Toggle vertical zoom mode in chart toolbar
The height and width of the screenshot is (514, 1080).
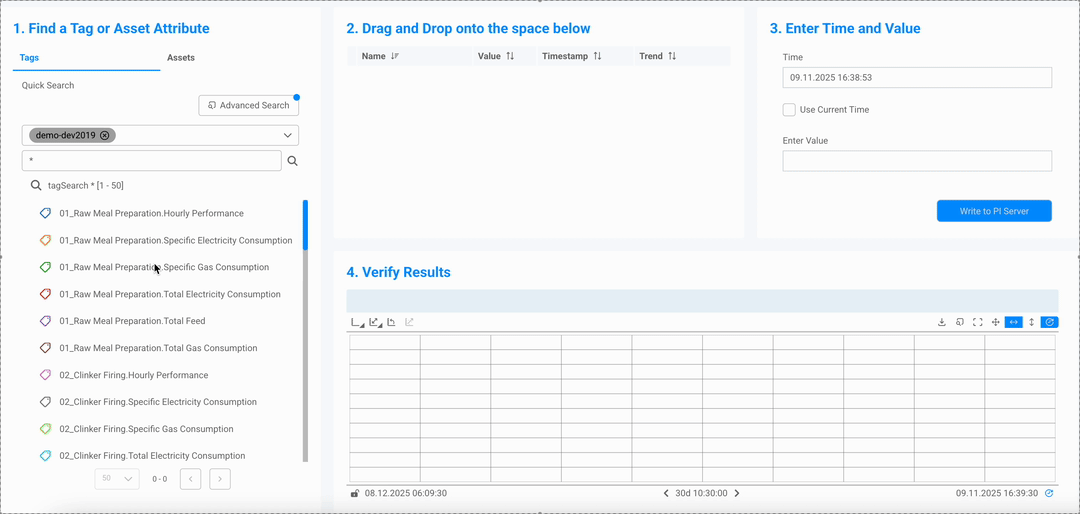[1031, 322]
